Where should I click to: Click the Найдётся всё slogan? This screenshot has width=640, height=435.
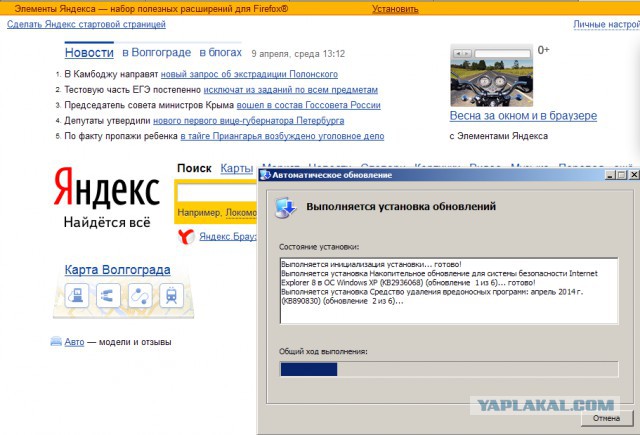107,222
